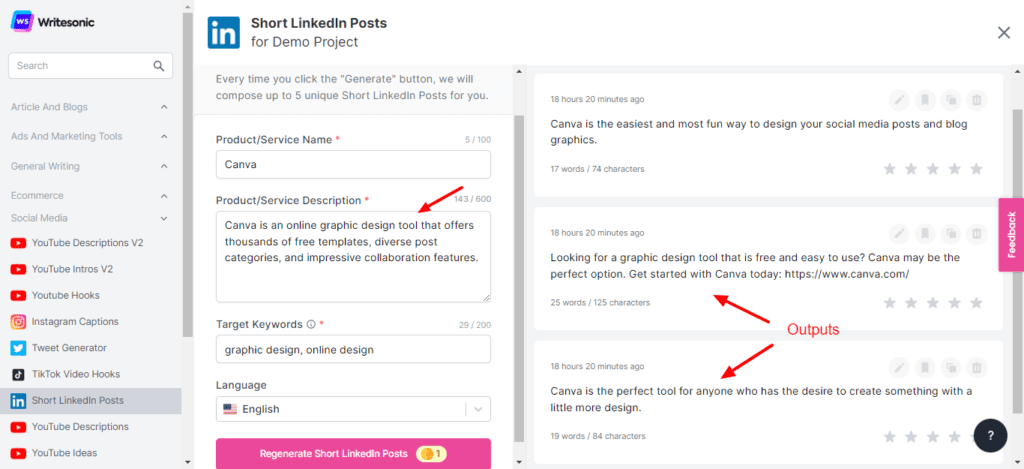Bookmark the 19-word output card
The image size is (1024, 469).
point(925,367)
